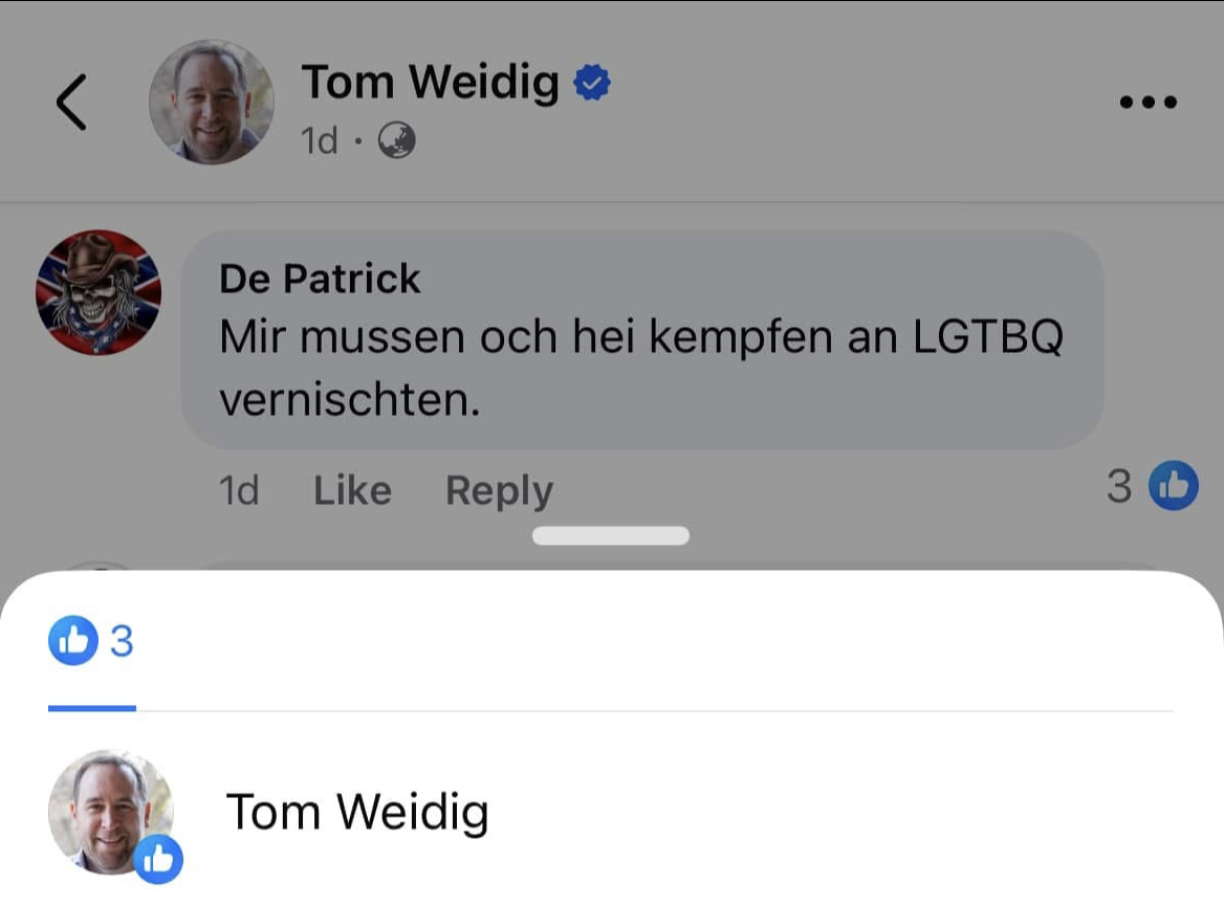The image size is (1224, 906).
Task: Click the bottom sheet drag handle
Action: [611, 536]
